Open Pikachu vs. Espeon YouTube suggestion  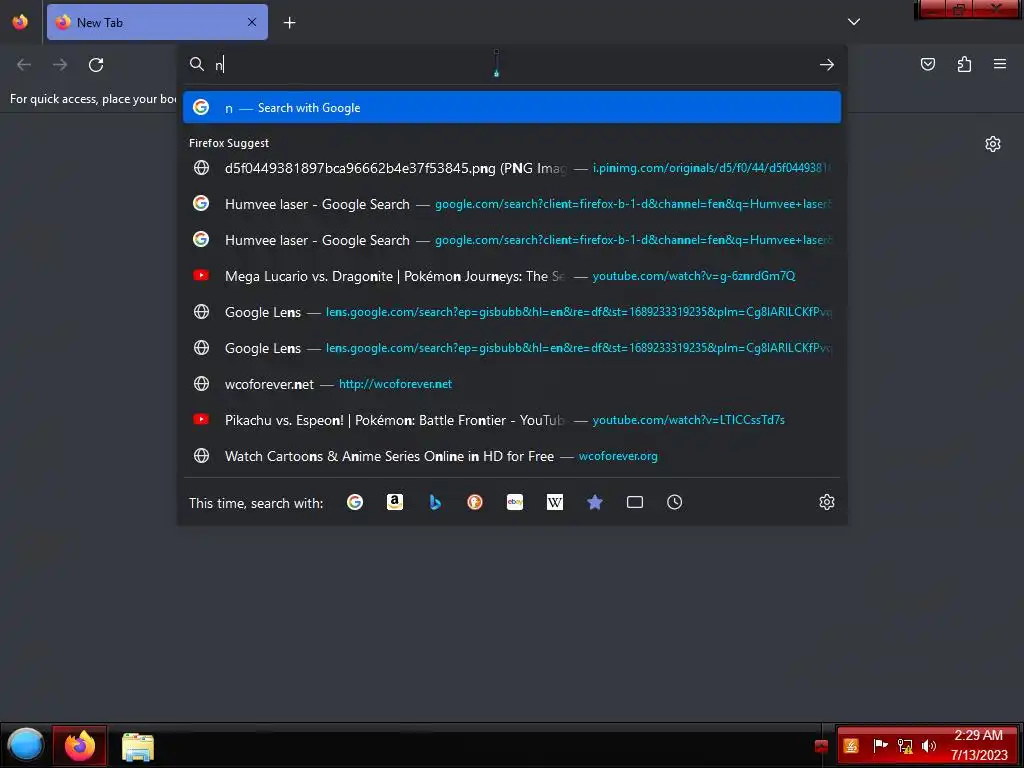point(512,419)
